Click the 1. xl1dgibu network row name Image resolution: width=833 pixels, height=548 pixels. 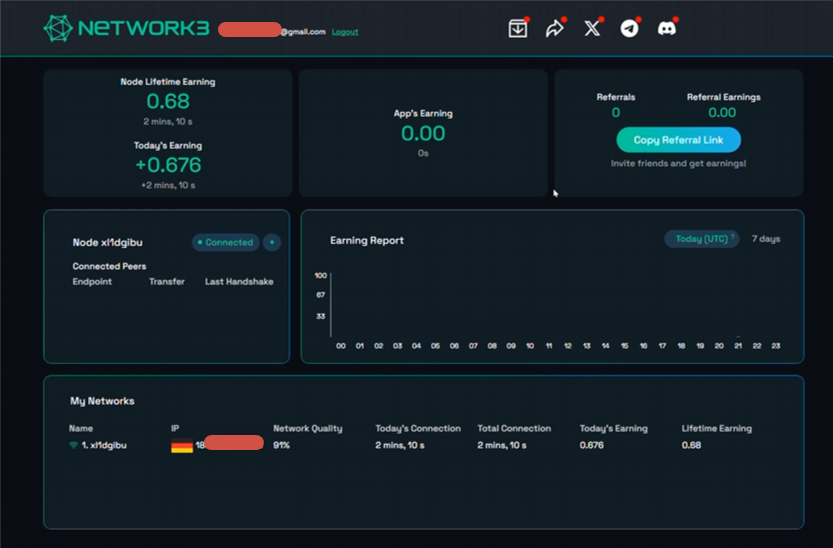point(104,446)
